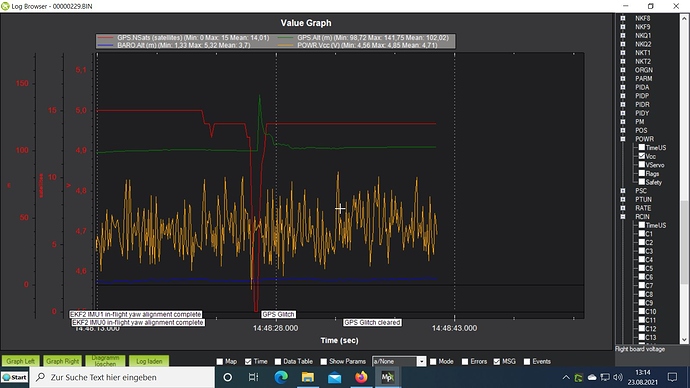Click the GPS.NSats legend entry
690x388 pixels.
[183, 38]
